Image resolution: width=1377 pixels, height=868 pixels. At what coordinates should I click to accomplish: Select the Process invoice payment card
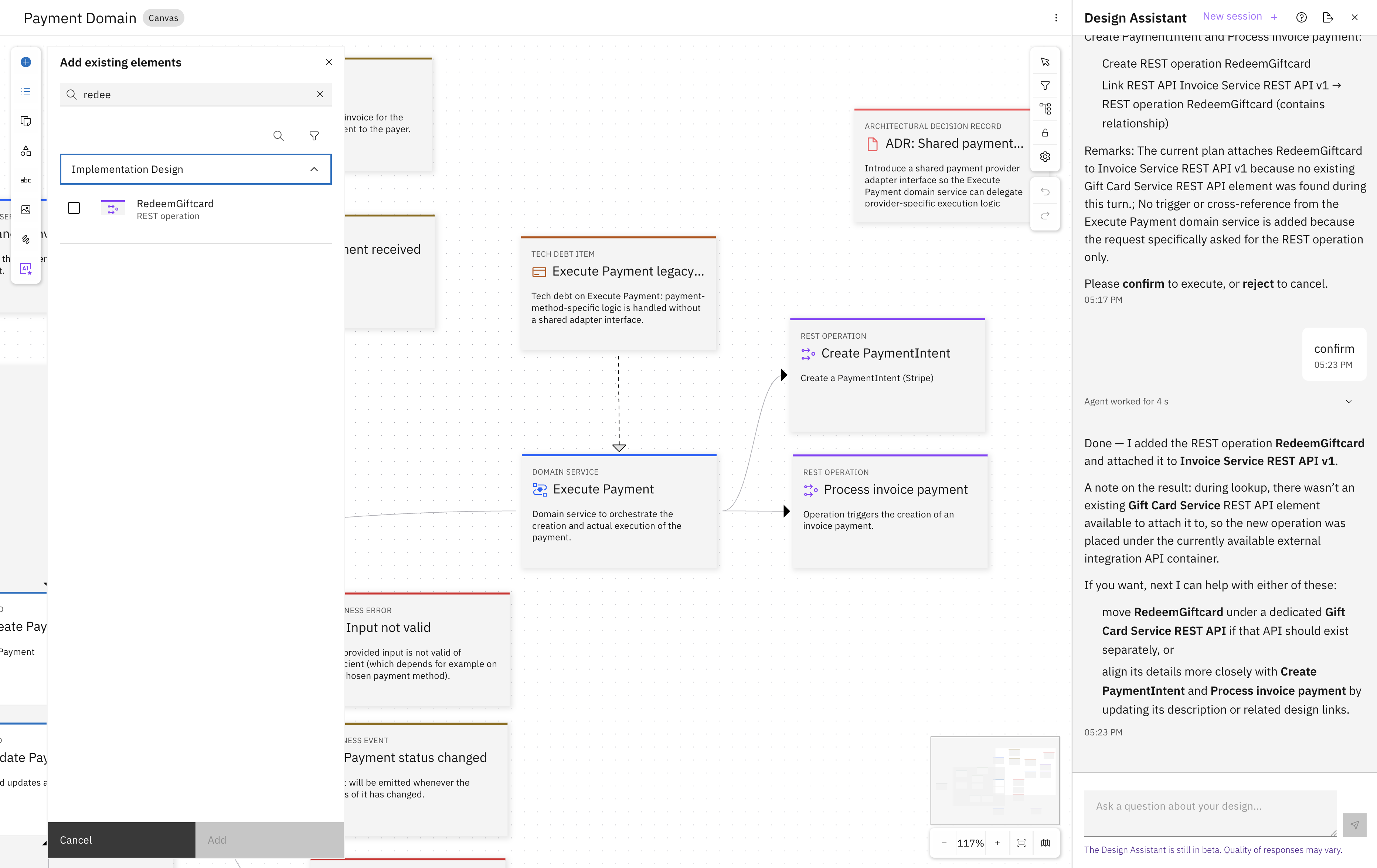click(890, 511)
